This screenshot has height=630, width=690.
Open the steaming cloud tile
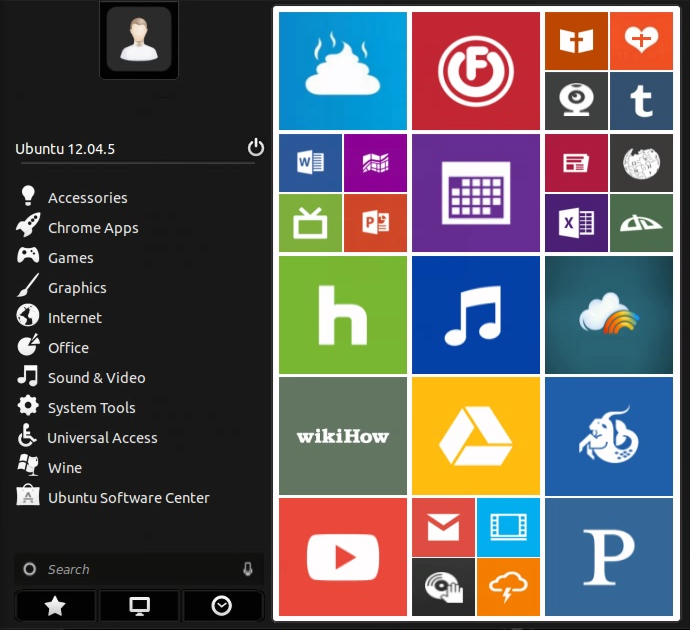tap(343, 71)
